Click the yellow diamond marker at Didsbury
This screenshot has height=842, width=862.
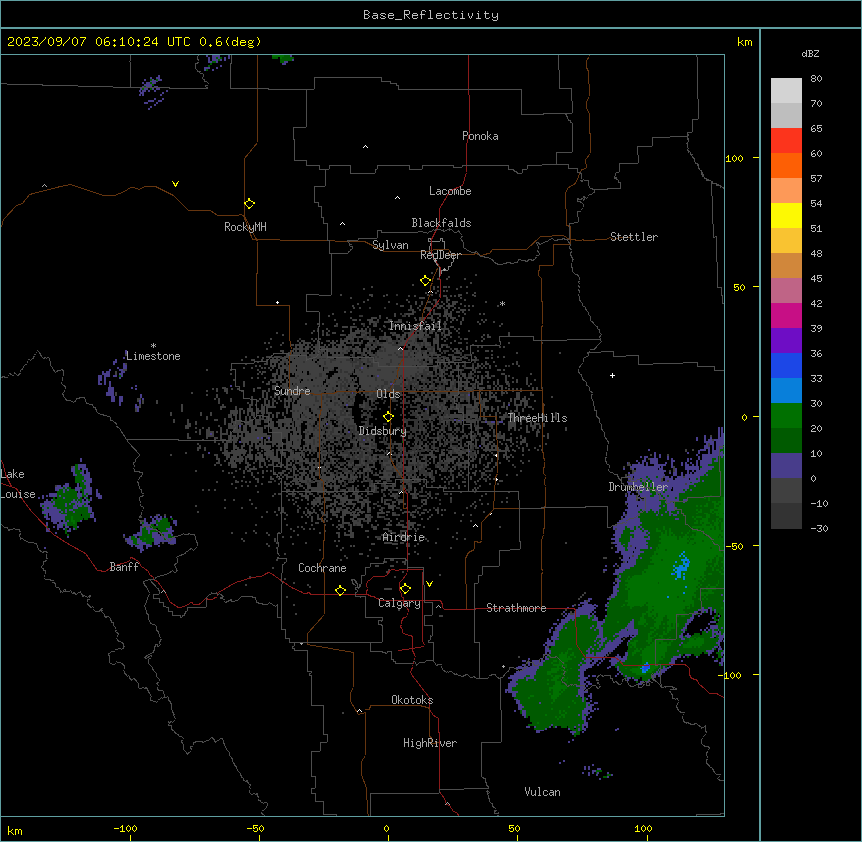388,416
